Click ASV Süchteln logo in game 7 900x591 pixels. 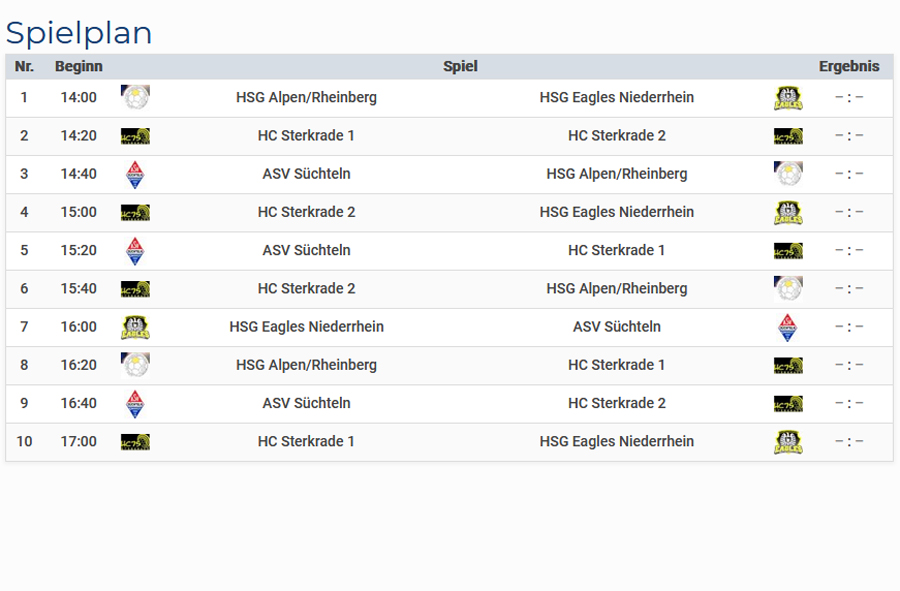[788, 328]
